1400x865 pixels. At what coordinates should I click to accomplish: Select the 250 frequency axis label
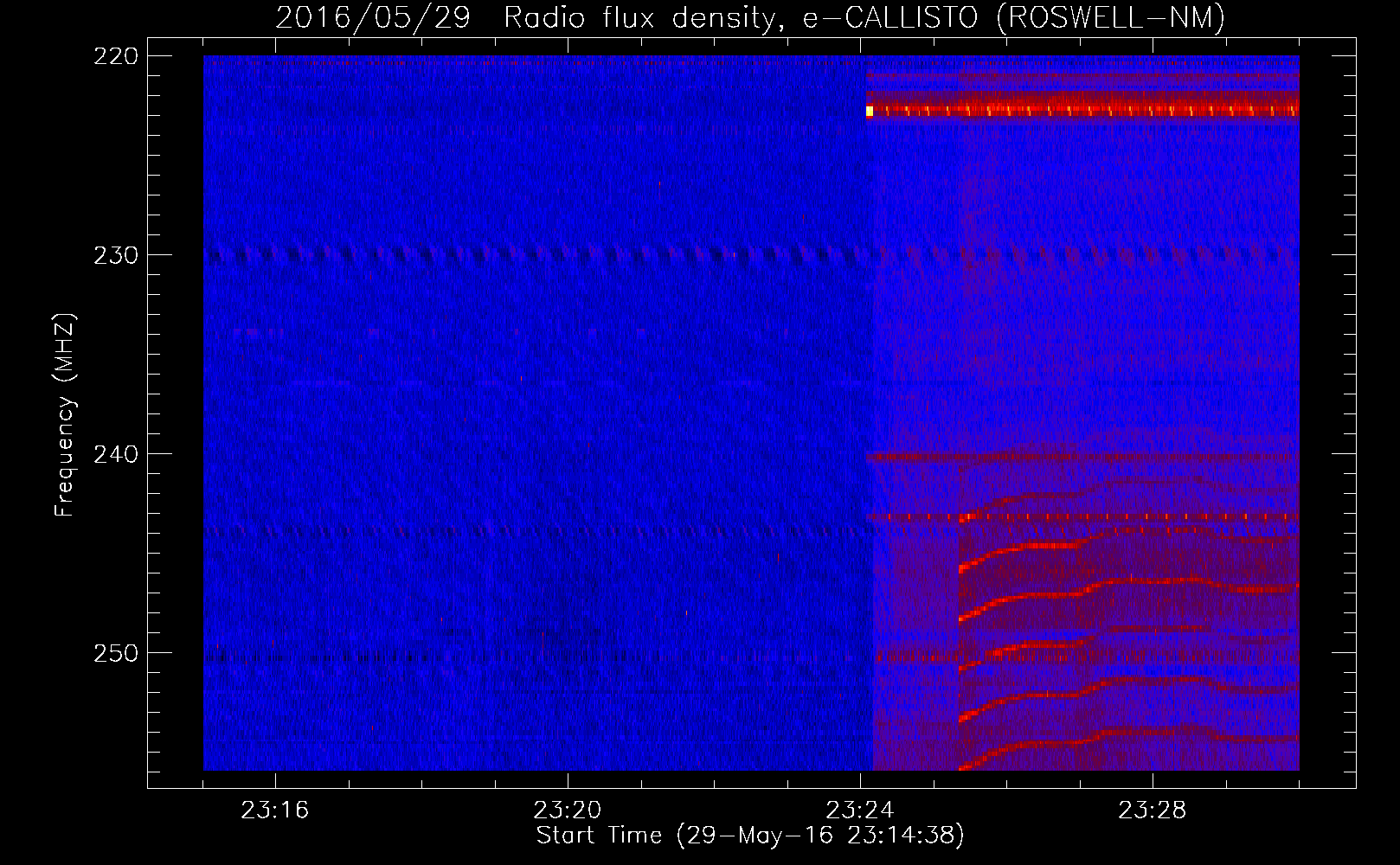click(115, 653)
